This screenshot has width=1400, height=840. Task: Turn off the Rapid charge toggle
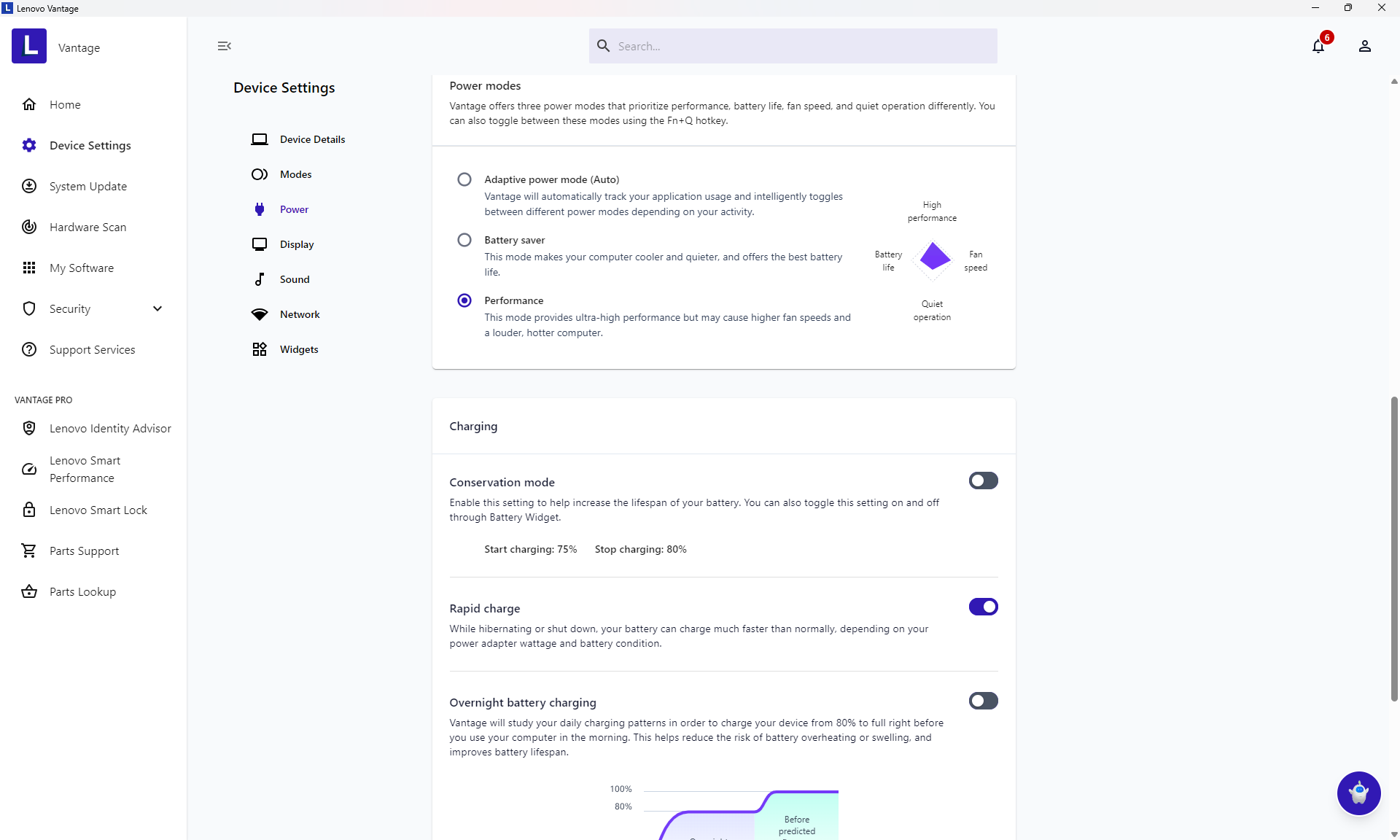click(x=983, y=607)
